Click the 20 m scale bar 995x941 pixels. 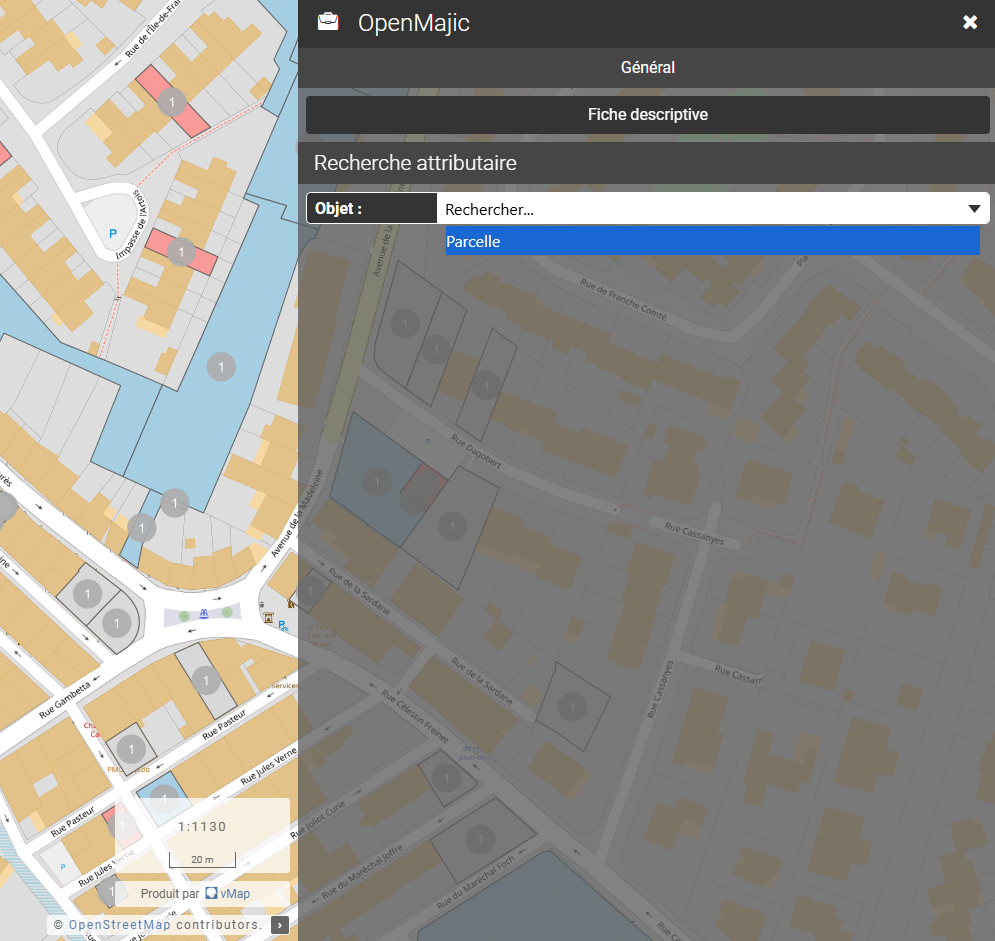[x=202, y=860]
